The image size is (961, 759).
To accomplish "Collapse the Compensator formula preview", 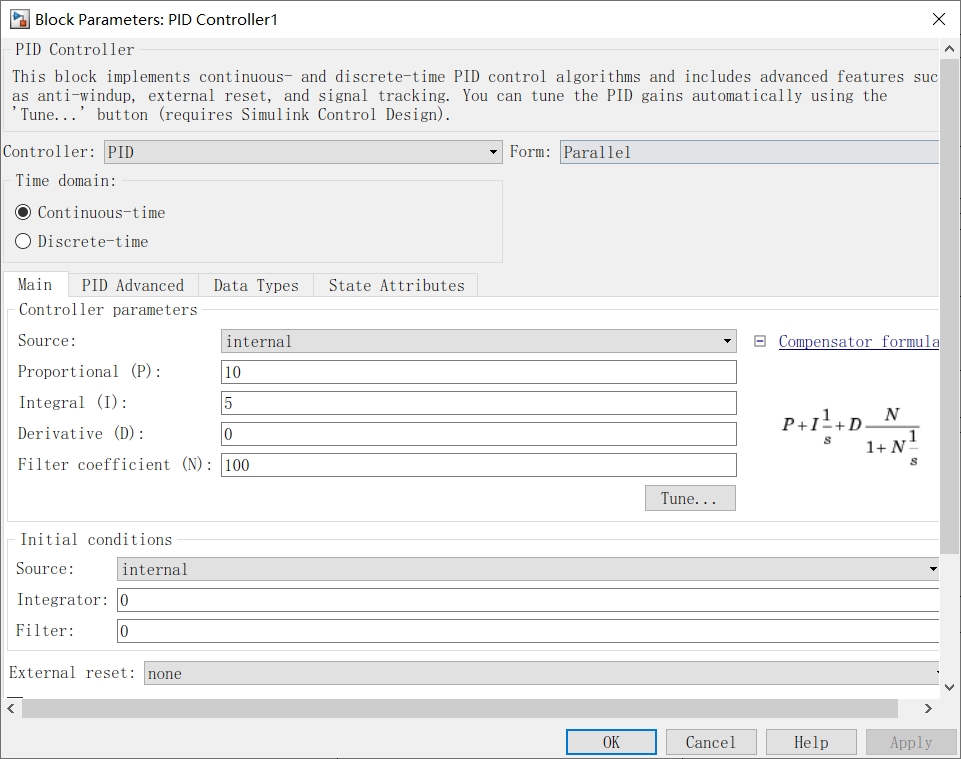I will coord(759,341).
